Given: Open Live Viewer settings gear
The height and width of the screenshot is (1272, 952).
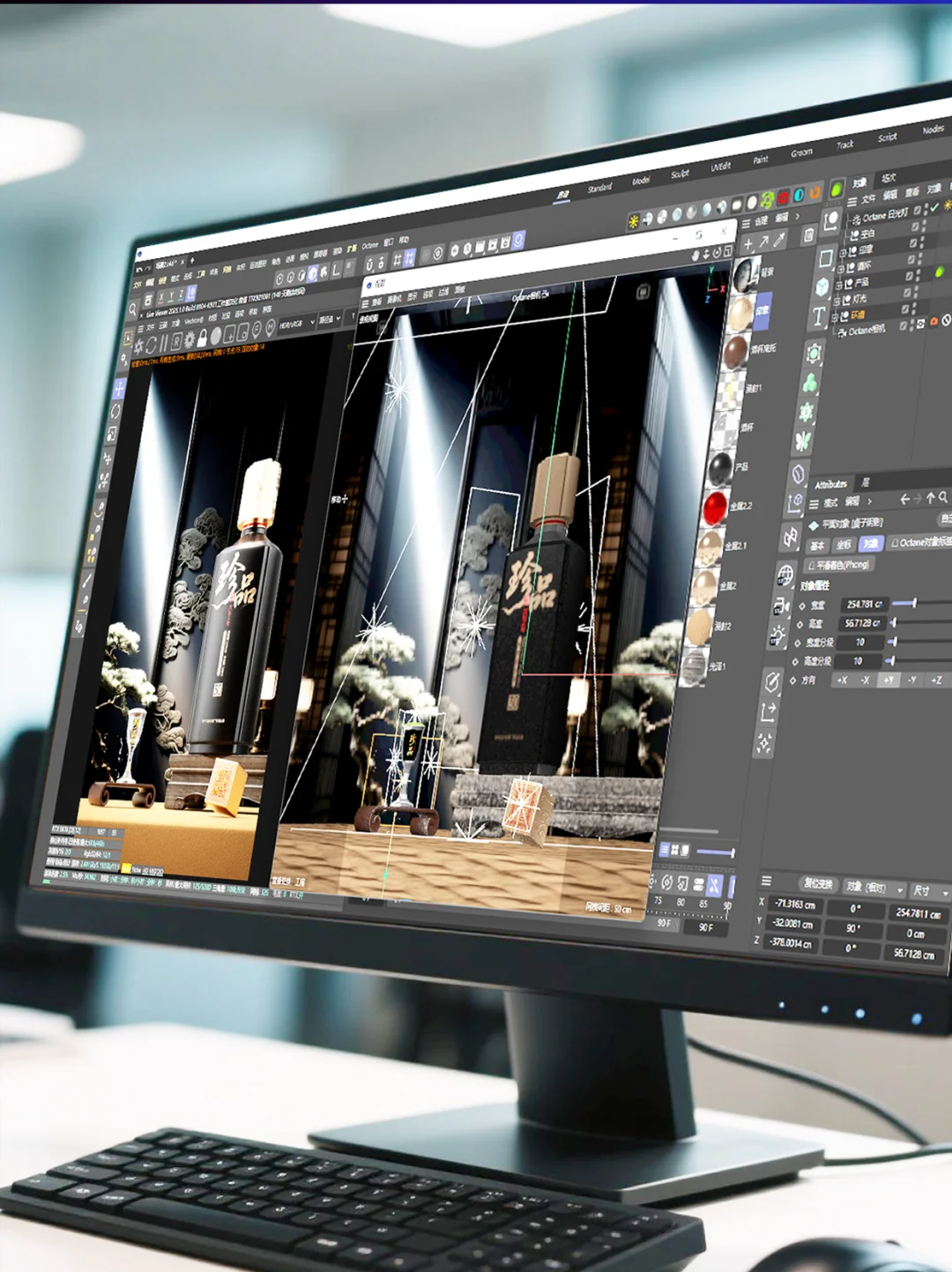Looking at the screenshot, I should point(190,340).
